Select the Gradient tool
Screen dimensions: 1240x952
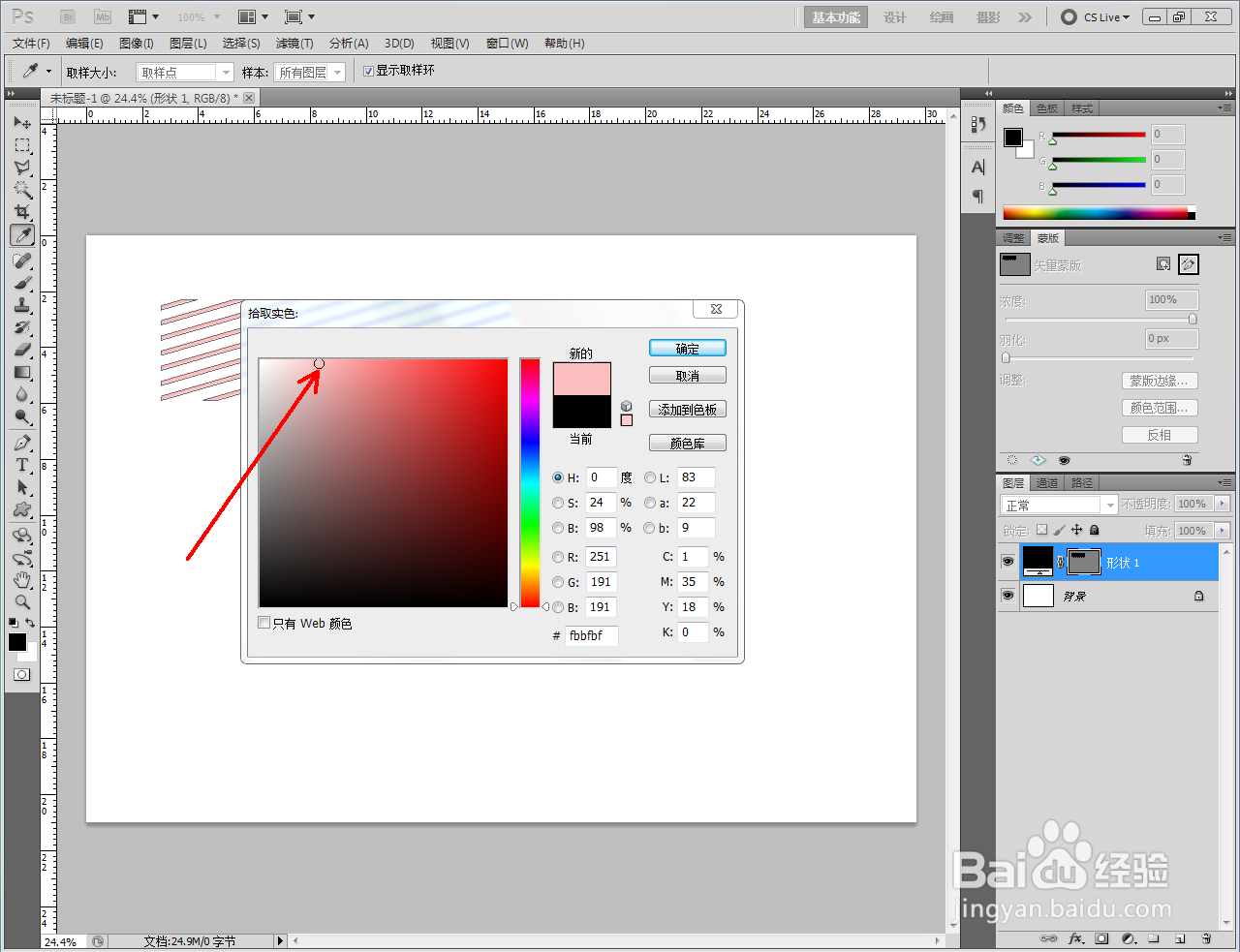(22, 372)
